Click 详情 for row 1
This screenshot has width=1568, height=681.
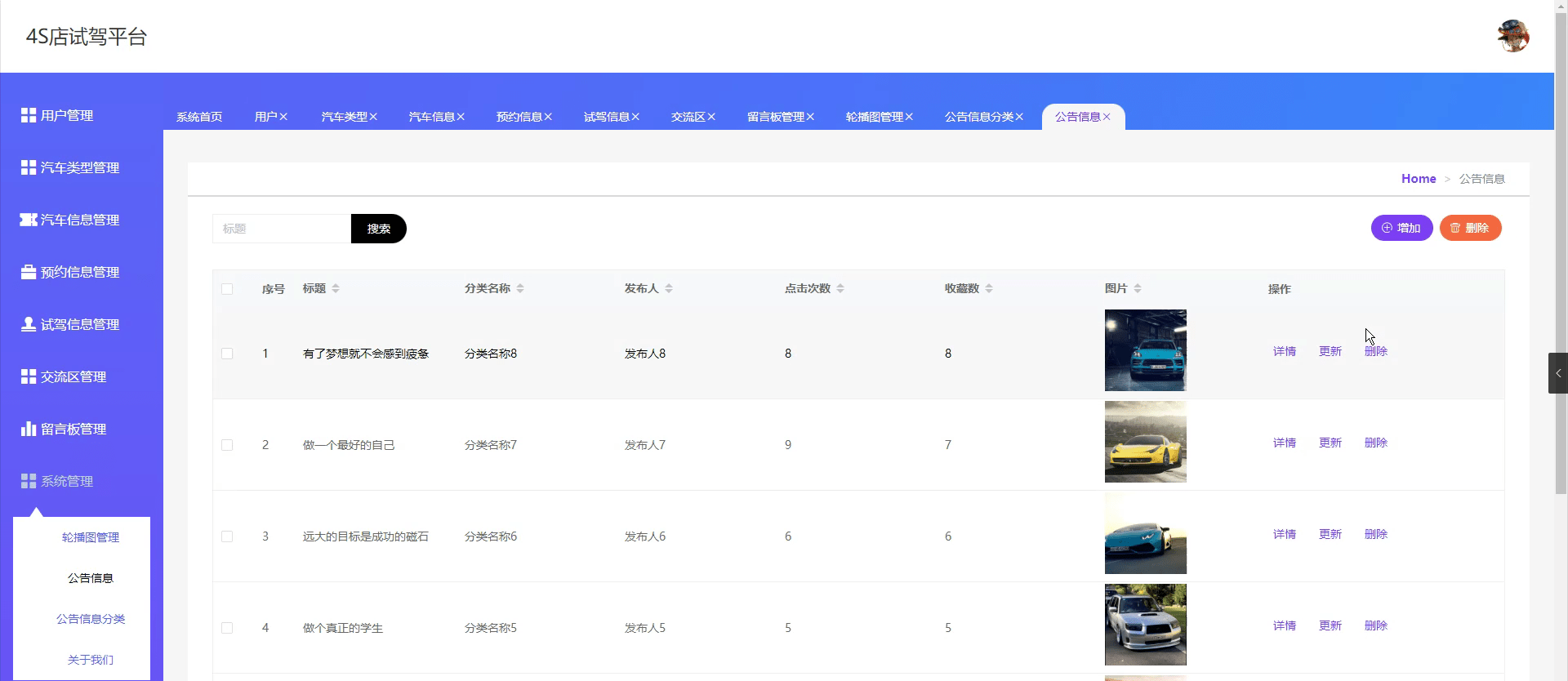[x=1285, y=351]
